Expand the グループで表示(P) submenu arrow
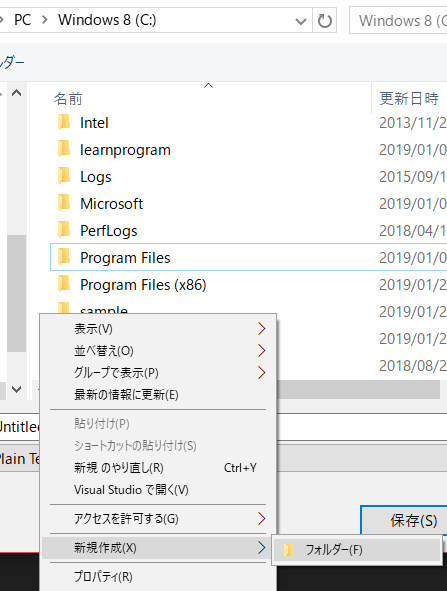The image size is (447, 591). pos(262,372)
